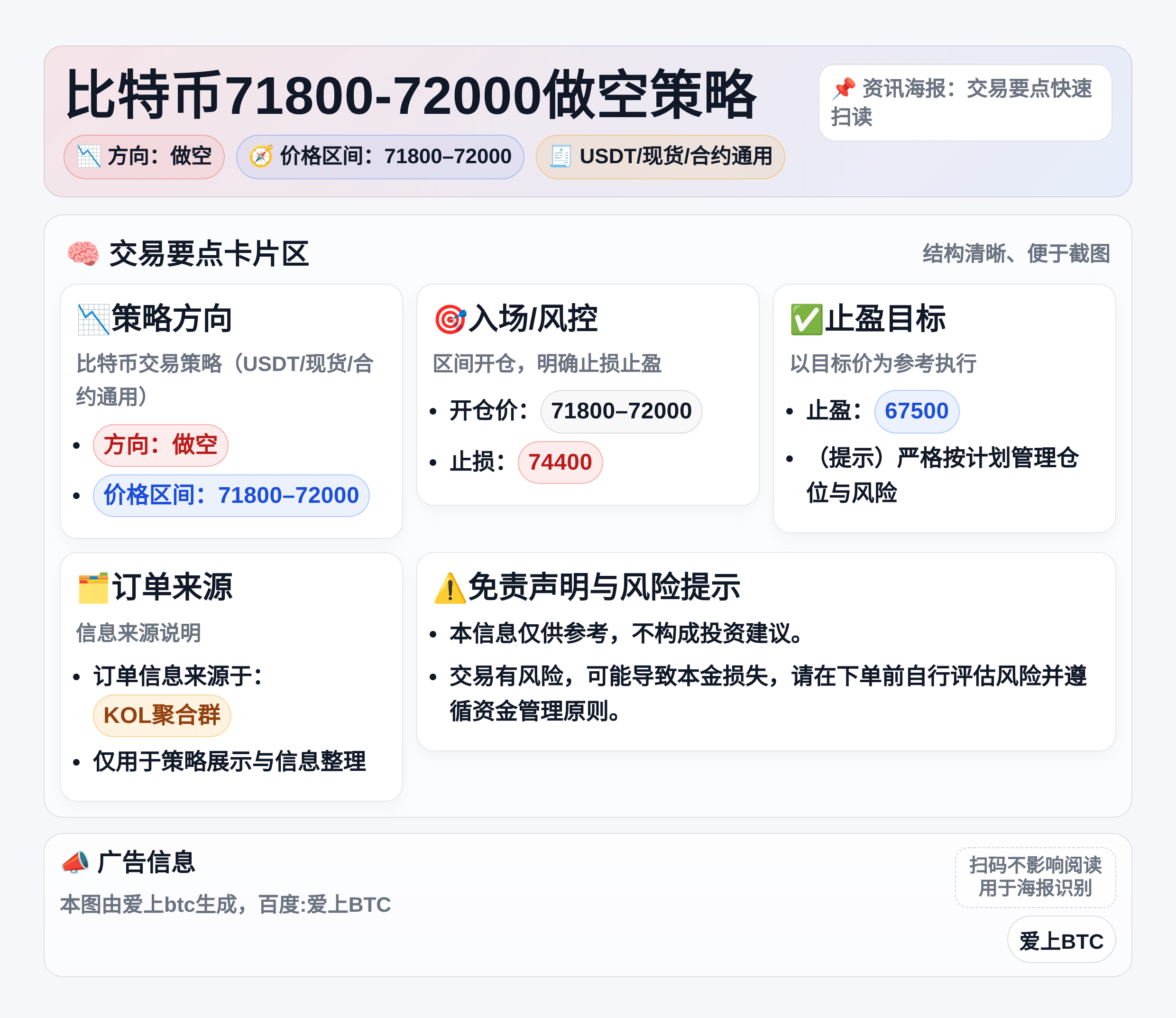Click the 本图由爱上btc生成，百度:爱上BTC line

point(225,905)
